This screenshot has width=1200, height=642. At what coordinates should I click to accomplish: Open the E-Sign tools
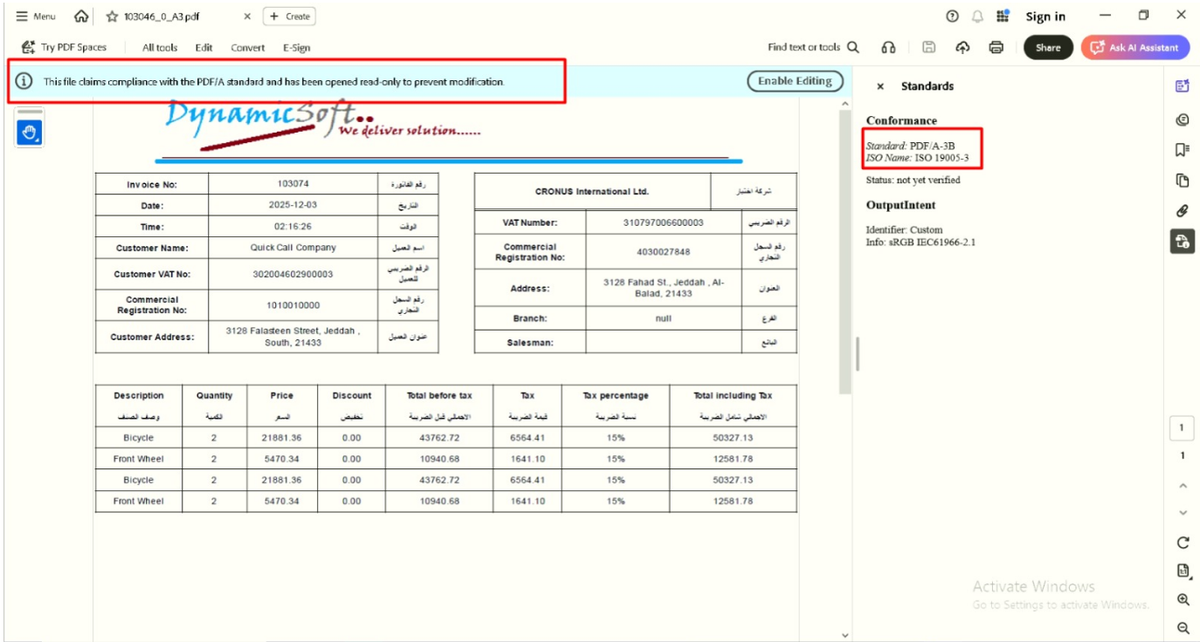(296, 47)
